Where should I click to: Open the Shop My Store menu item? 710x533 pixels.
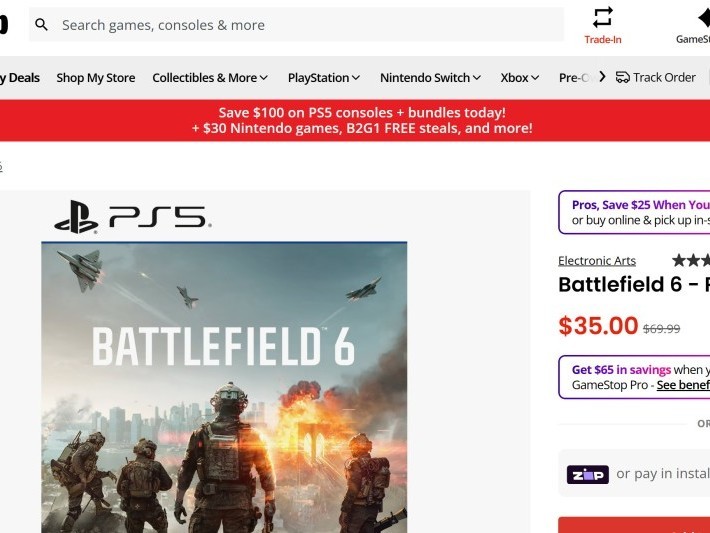point(96,78)
